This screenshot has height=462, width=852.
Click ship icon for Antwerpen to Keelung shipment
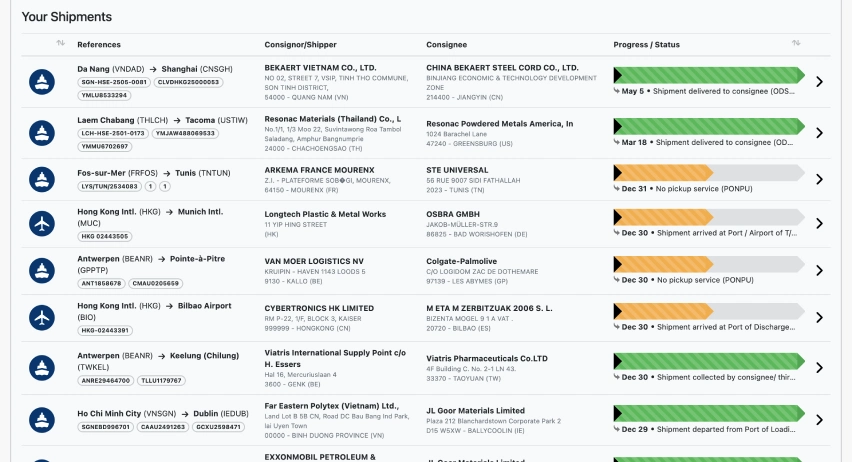pyautogui.click(x=42, y=368)
